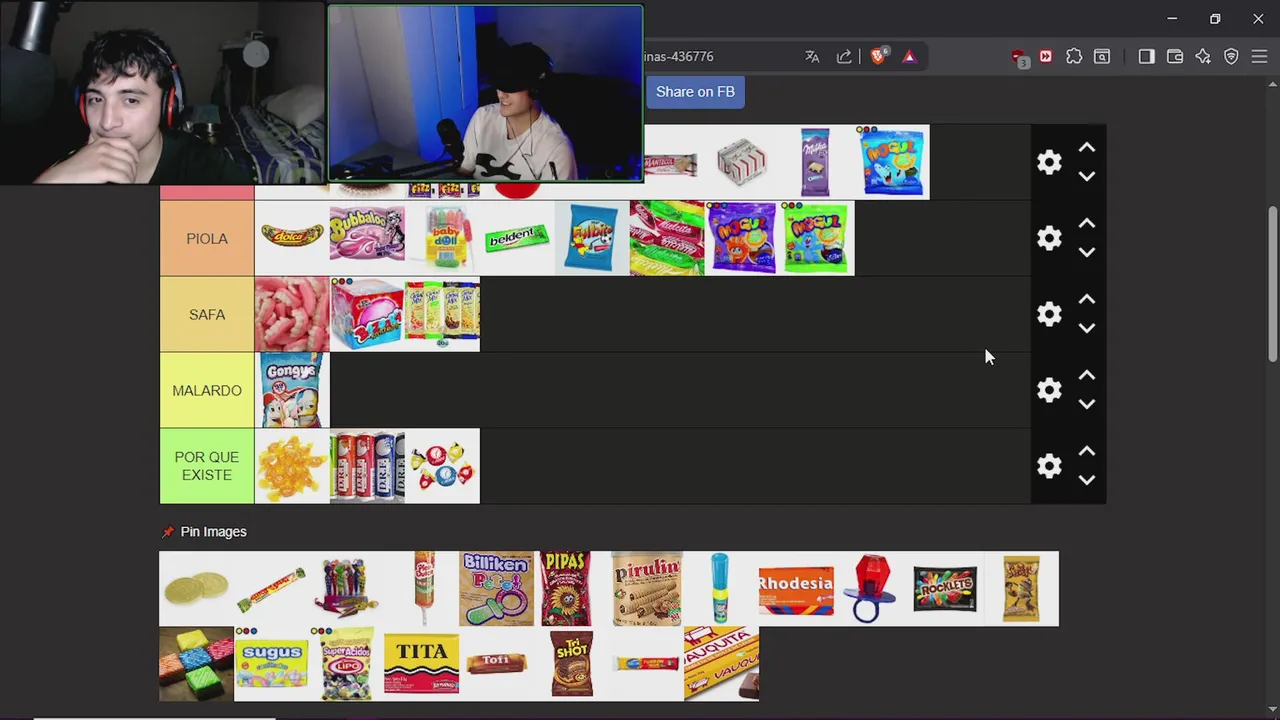
Task: Pick the Rhodesia image
Action: click(796, 588)
